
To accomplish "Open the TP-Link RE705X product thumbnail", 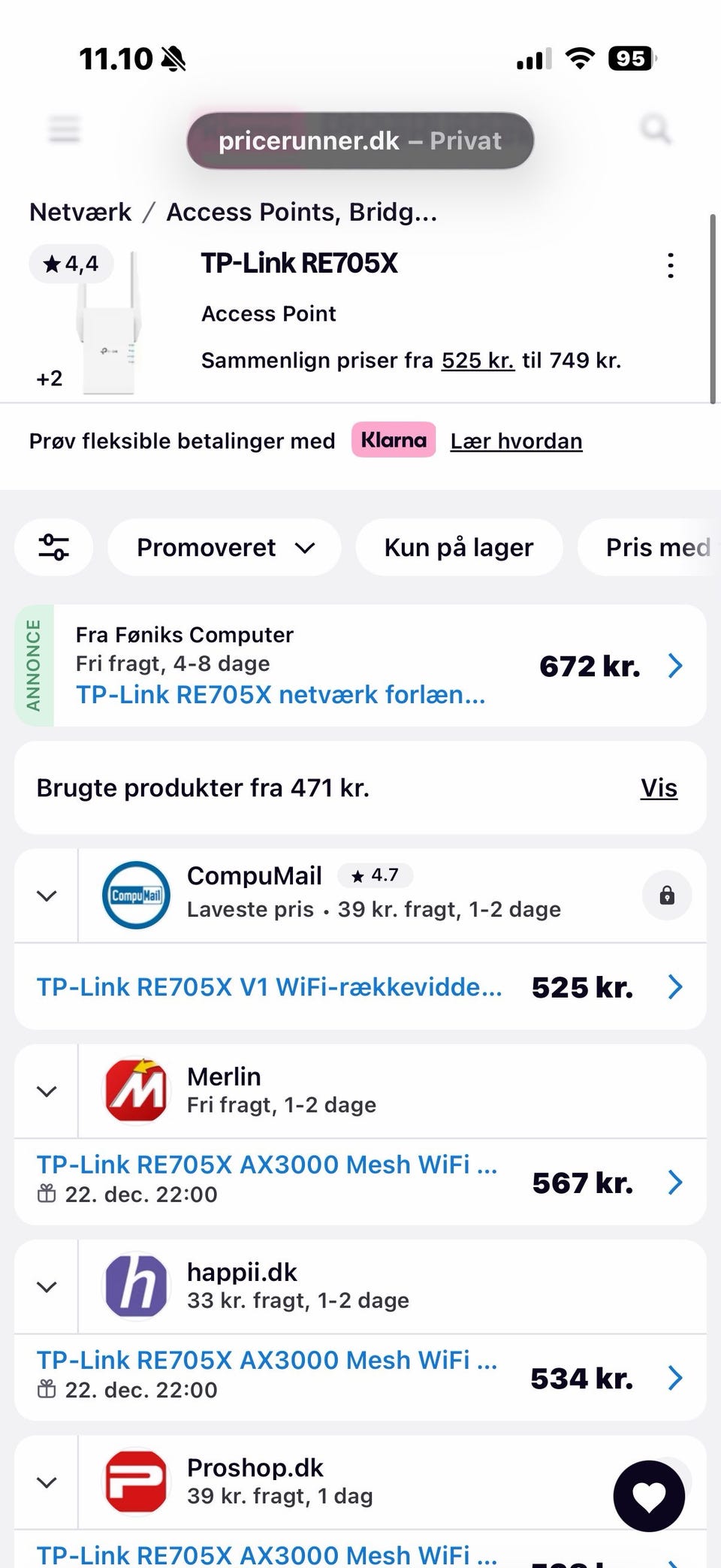I will pos(109,323).
